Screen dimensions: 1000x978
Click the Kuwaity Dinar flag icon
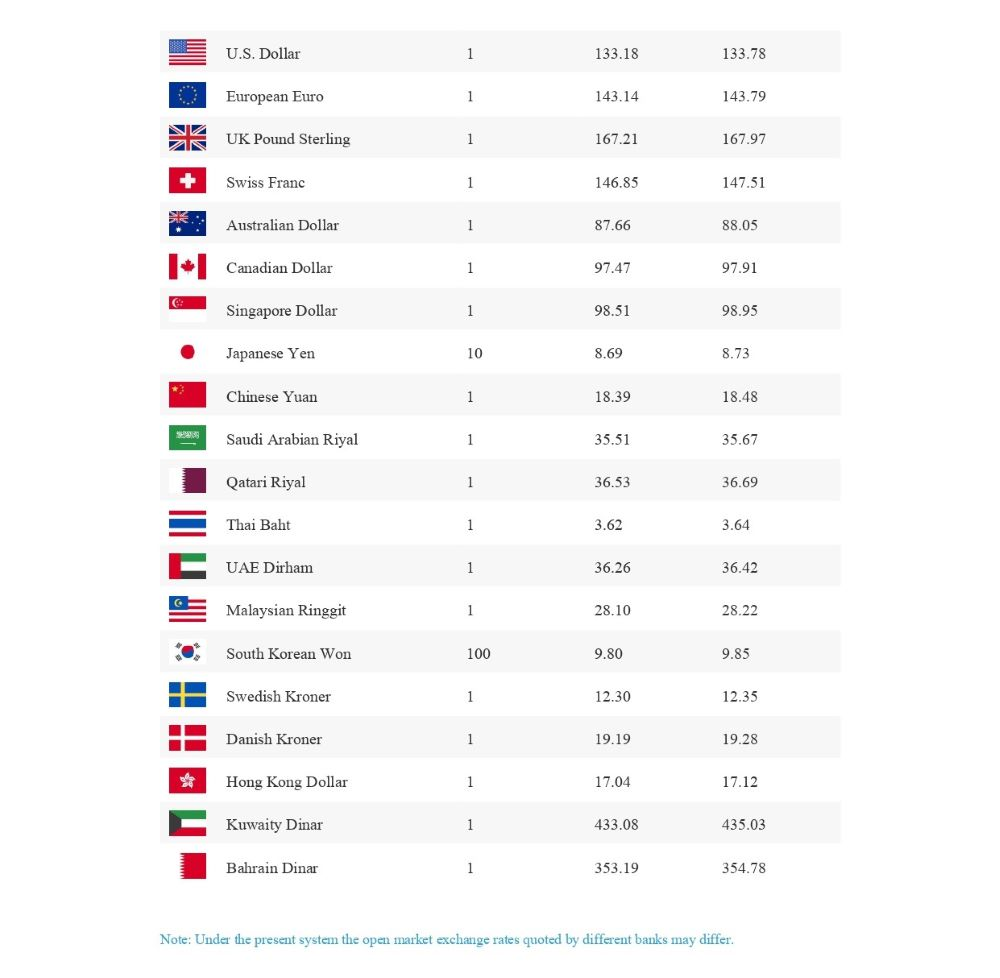tap(187, 824)
